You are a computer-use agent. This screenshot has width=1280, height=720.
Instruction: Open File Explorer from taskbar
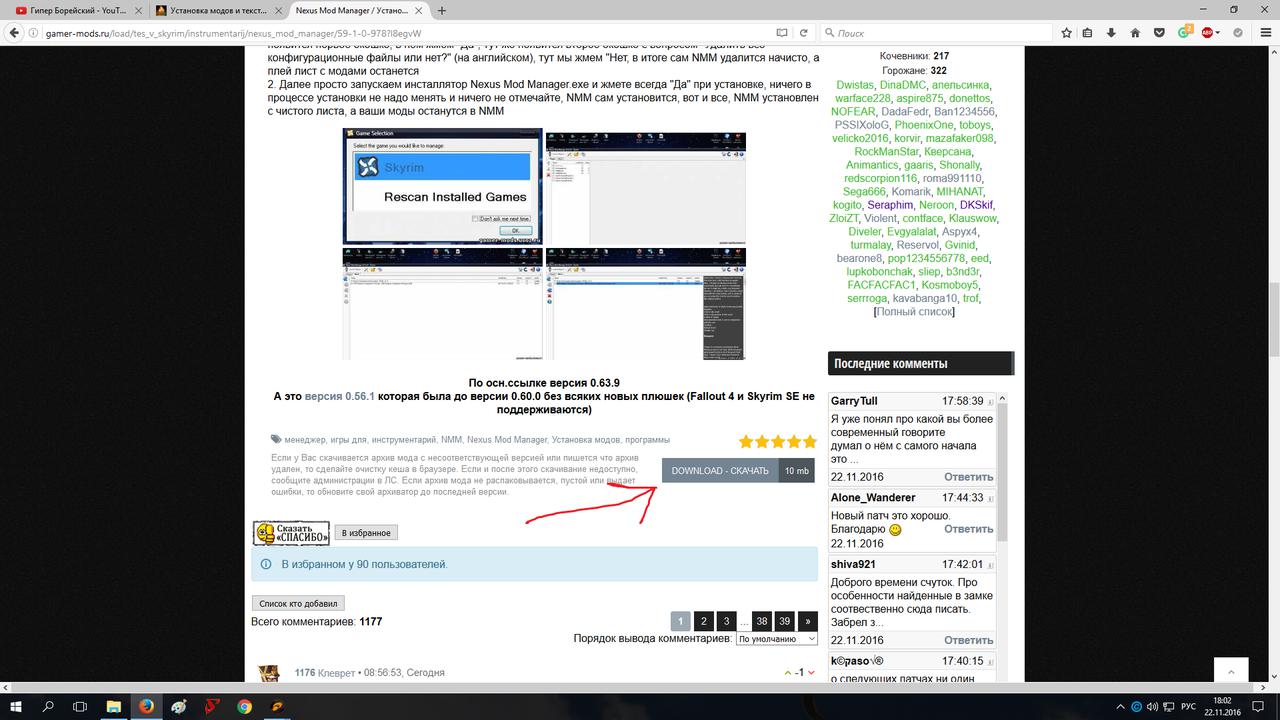(x=113, y=706)
